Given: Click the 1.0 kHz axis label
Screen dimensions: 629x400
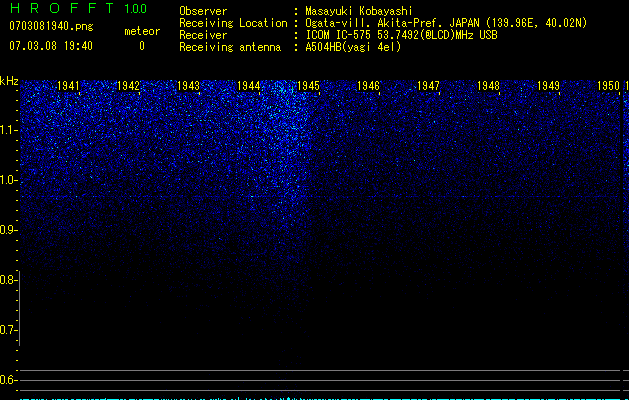Looking at the screenshot, I should pos(8,180).
